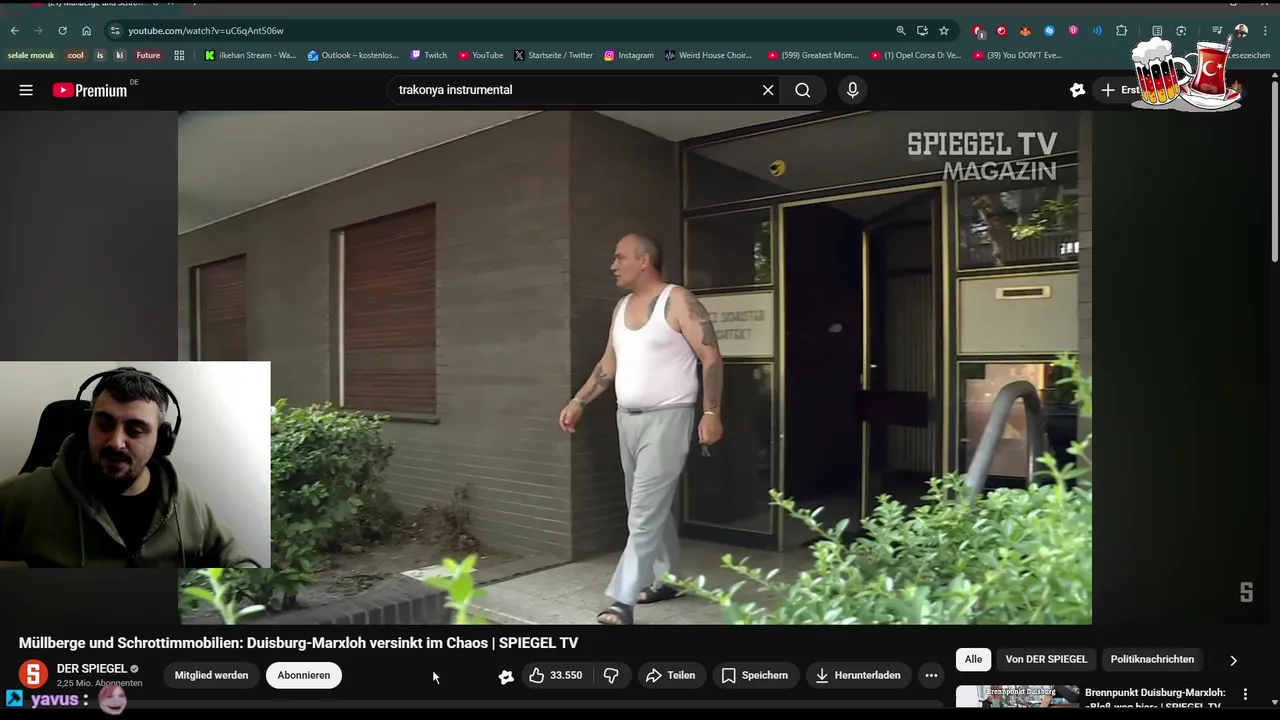Screen dimensions: 1280x720
Task: Click the magnifier search button
Action: 803,90
